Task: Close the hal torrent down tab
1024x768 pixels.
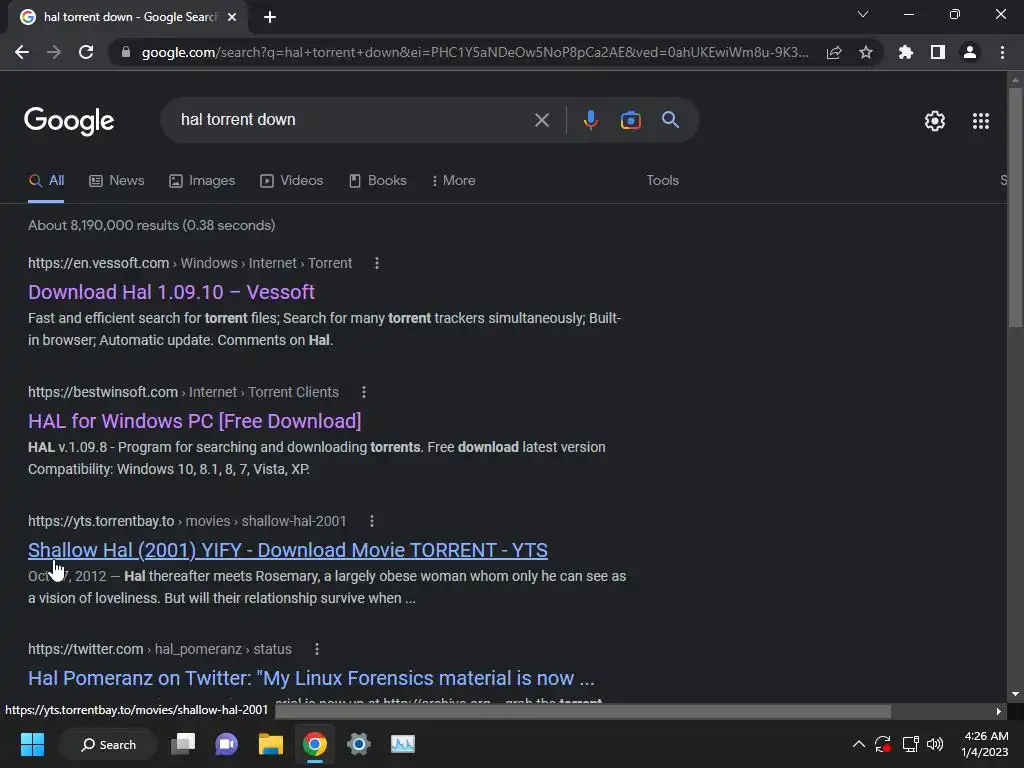Action: click(232, 17)
